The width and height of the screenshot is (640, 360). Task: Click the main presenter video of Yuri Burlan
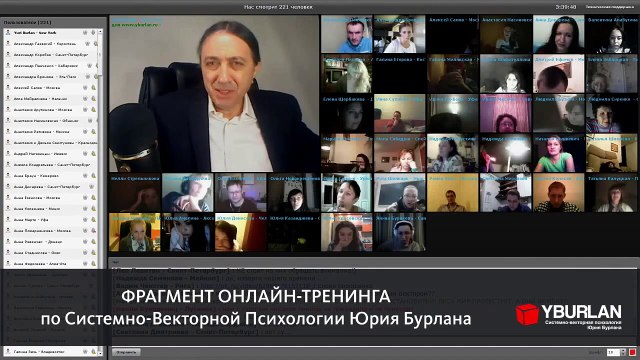click(214, 93)
